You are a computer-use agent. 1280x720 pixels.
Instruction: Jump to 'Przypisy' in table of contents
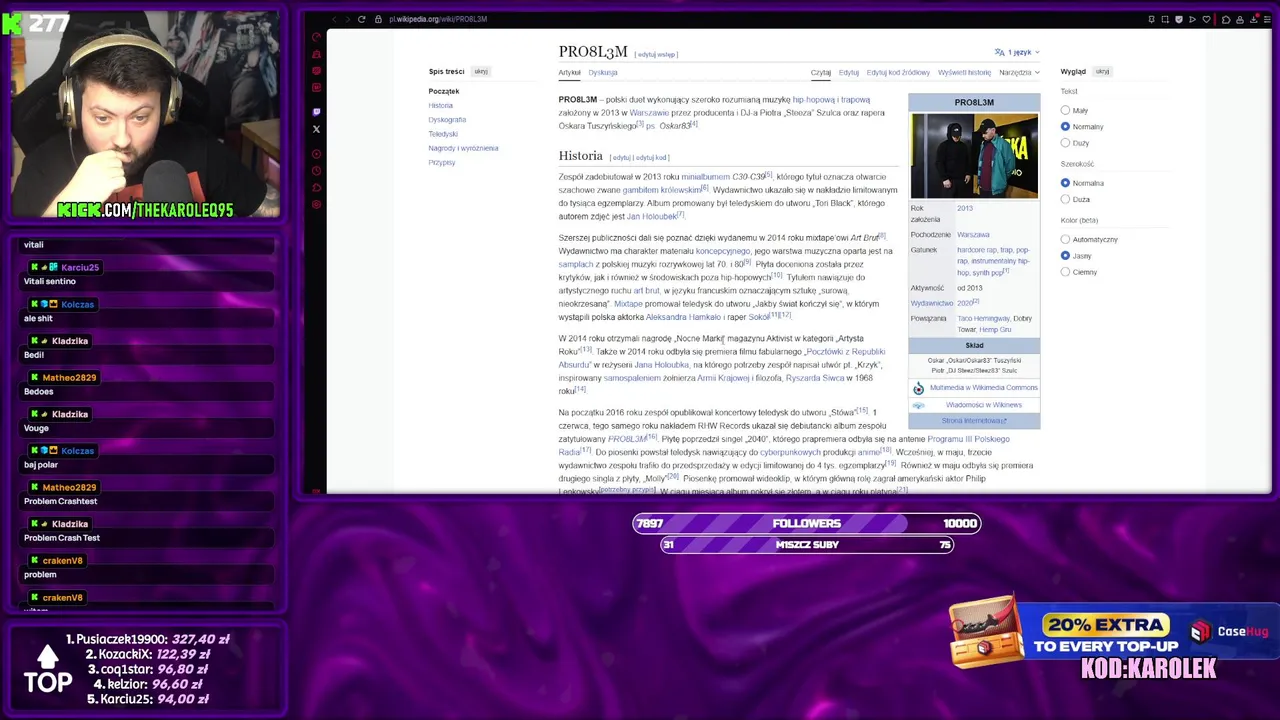[442, 162]
